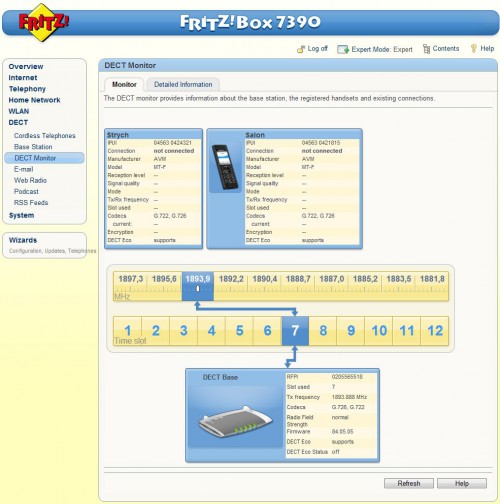
Task: Click time slot 2
Action: (156, 331)
